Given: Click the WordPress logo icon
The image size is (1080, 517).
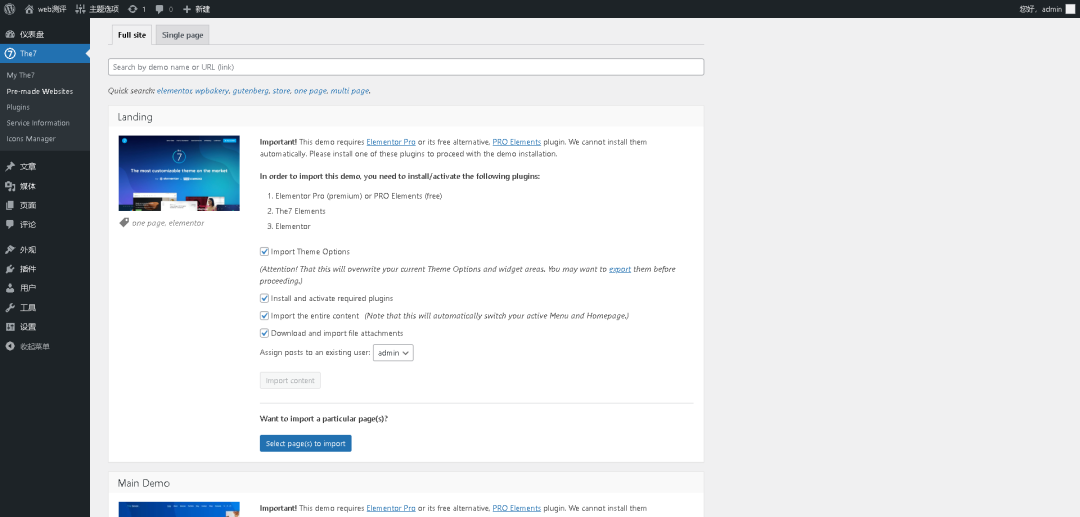Looking at the screenshot, I should (x=9, y=9).
